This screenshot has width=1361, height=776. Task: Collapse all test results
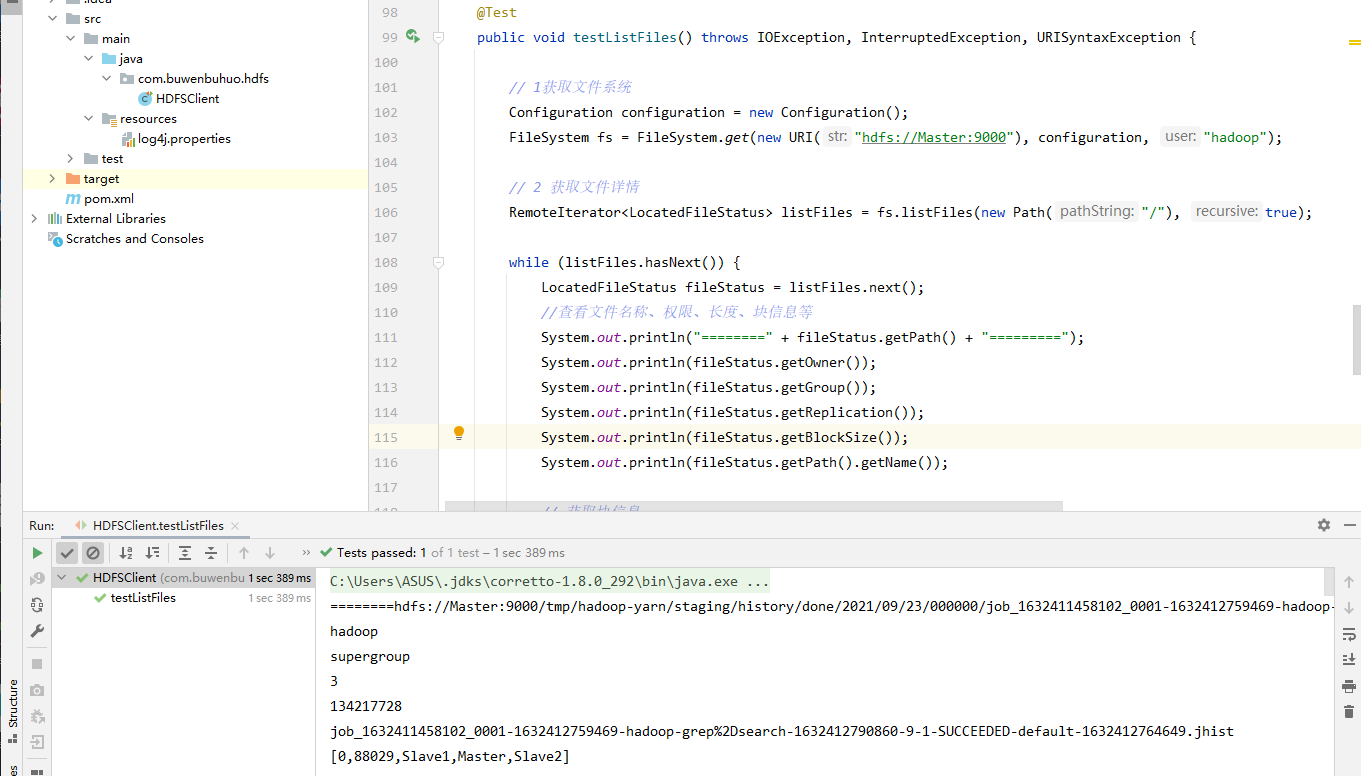(x=211, y=552)
